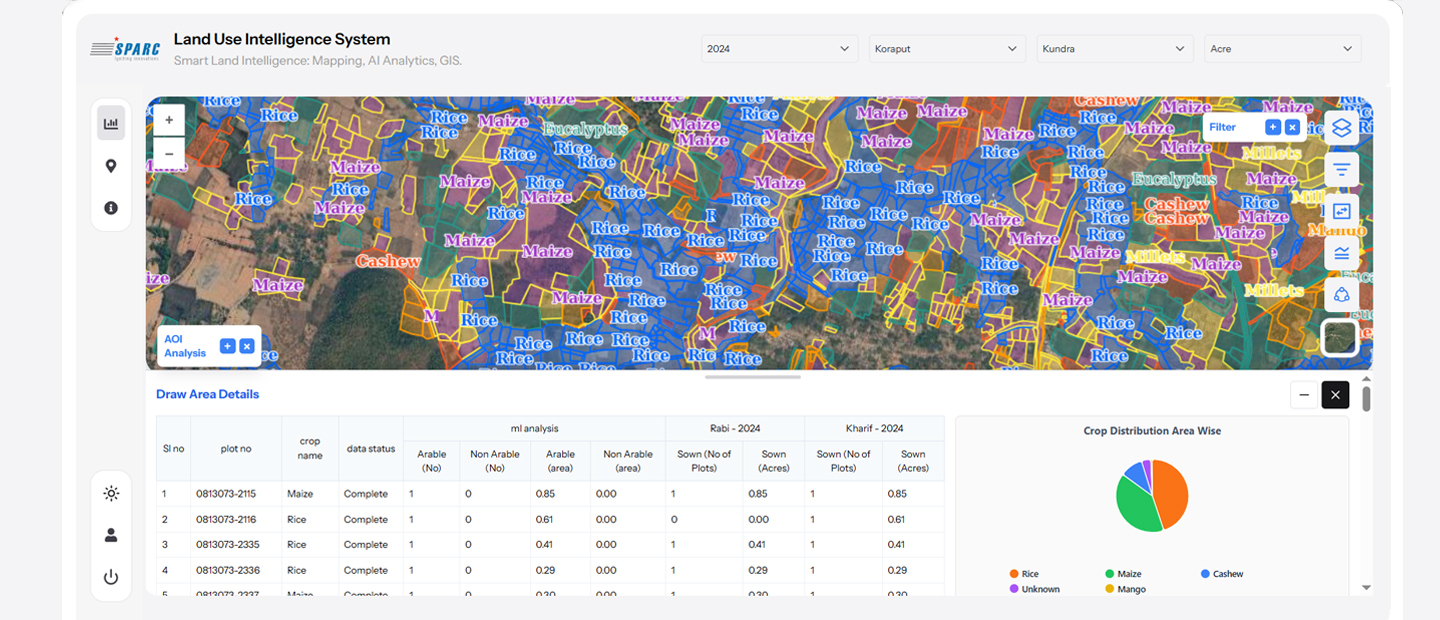Open the info sidebar icon

tap(111, 208)
